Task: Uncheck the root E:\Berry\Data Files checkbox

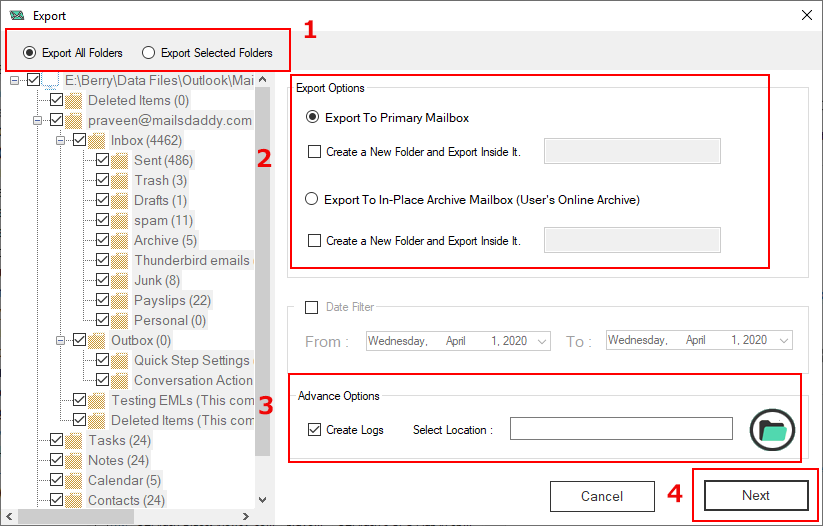Action: [34, 80]
